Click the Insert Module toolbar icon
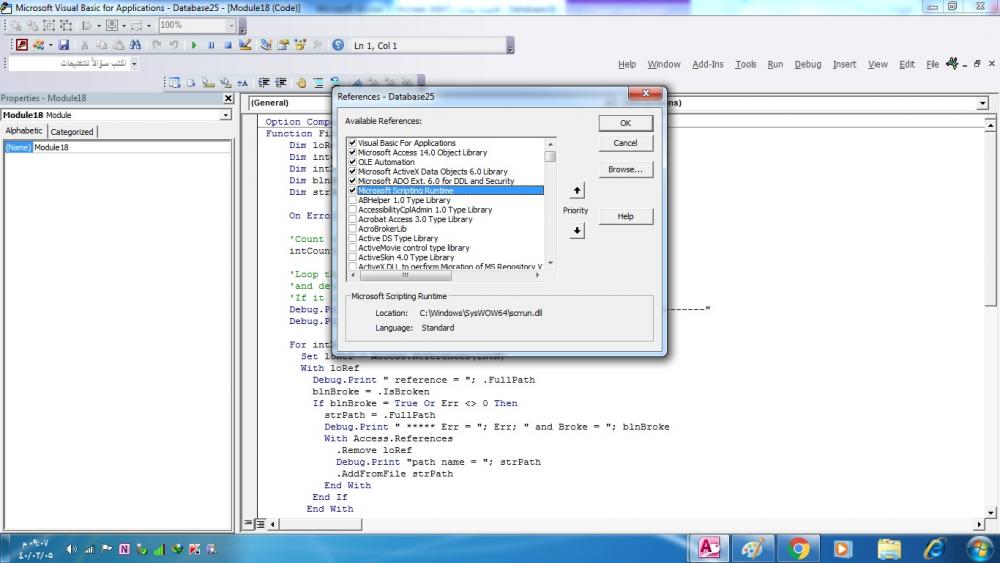The width and height of the screenshot is (1000, 563). tap(39, 45)
